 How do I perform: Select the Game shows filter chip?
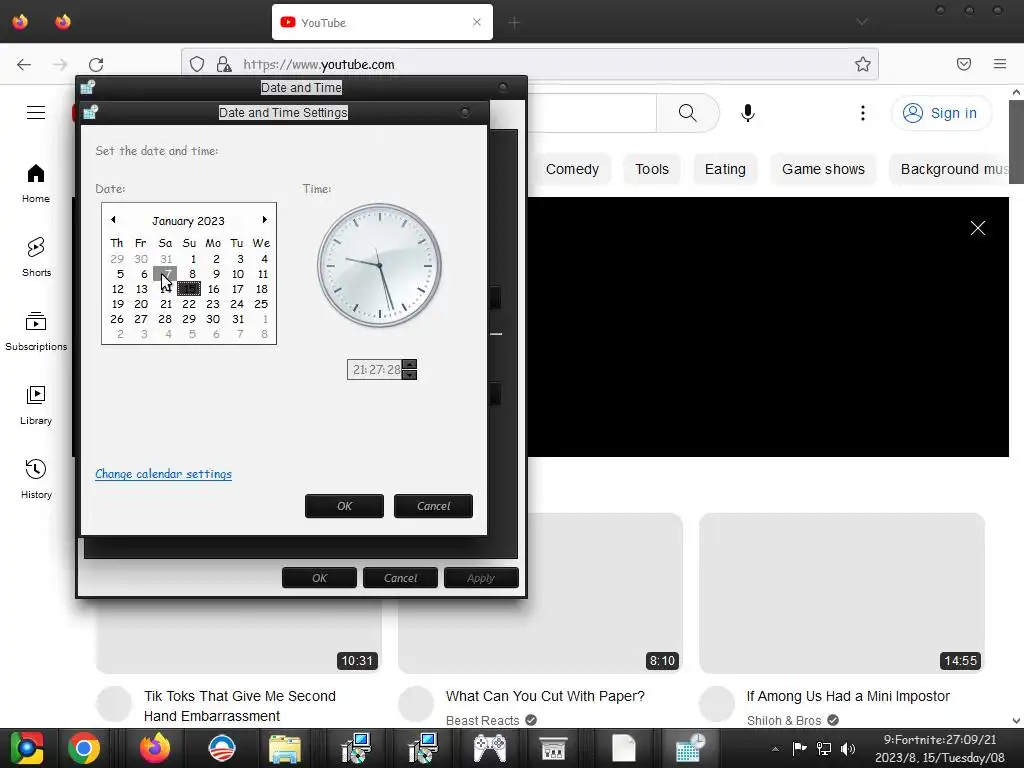click(823, 169)
